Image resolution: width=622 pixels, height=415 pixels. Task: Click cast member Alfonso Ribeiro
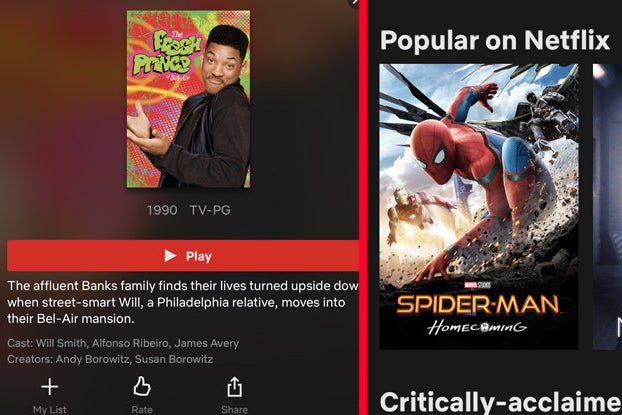point(130,343)
